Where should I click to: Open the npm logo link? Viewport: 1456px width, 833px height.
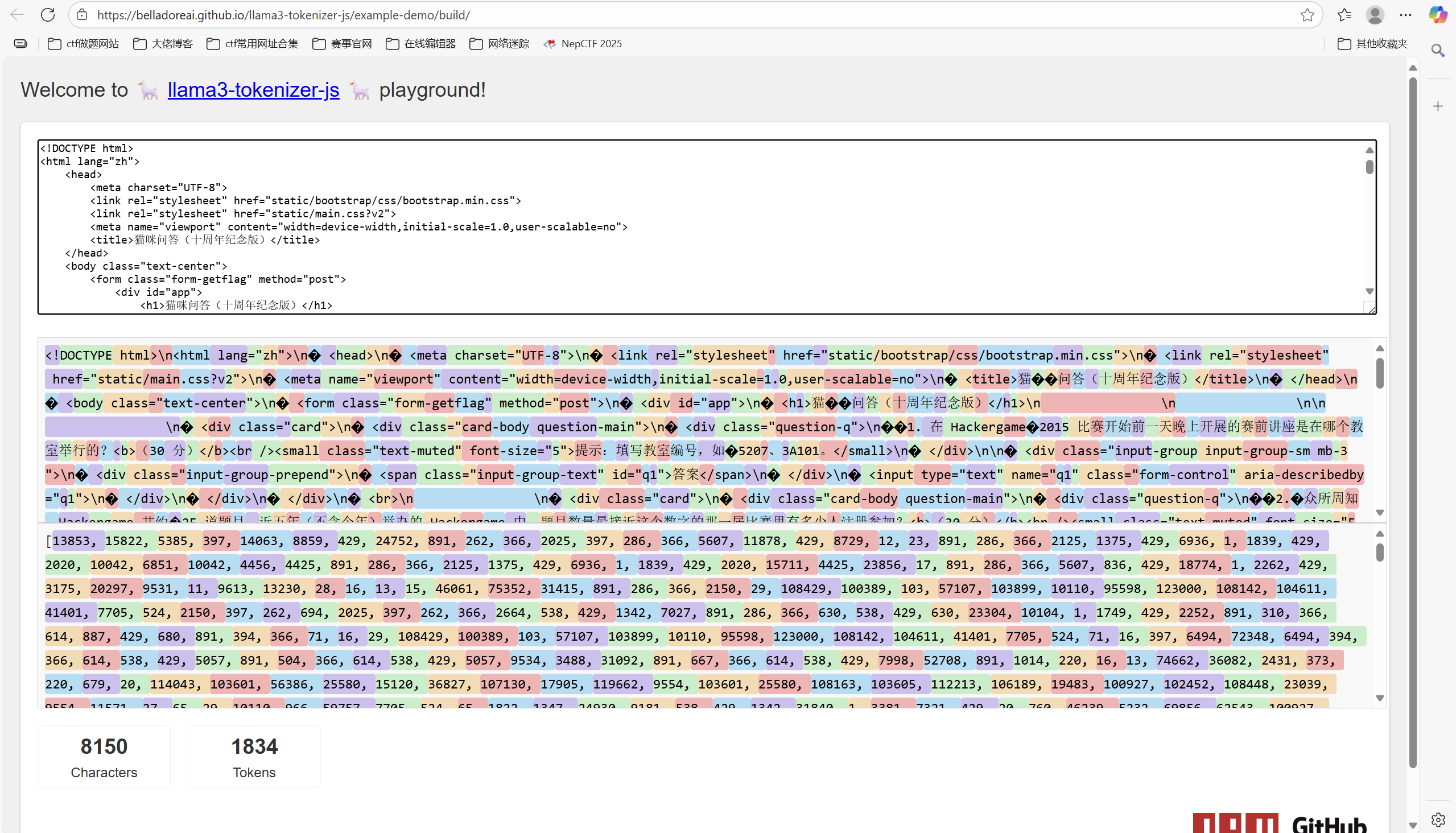point(1236,823)
